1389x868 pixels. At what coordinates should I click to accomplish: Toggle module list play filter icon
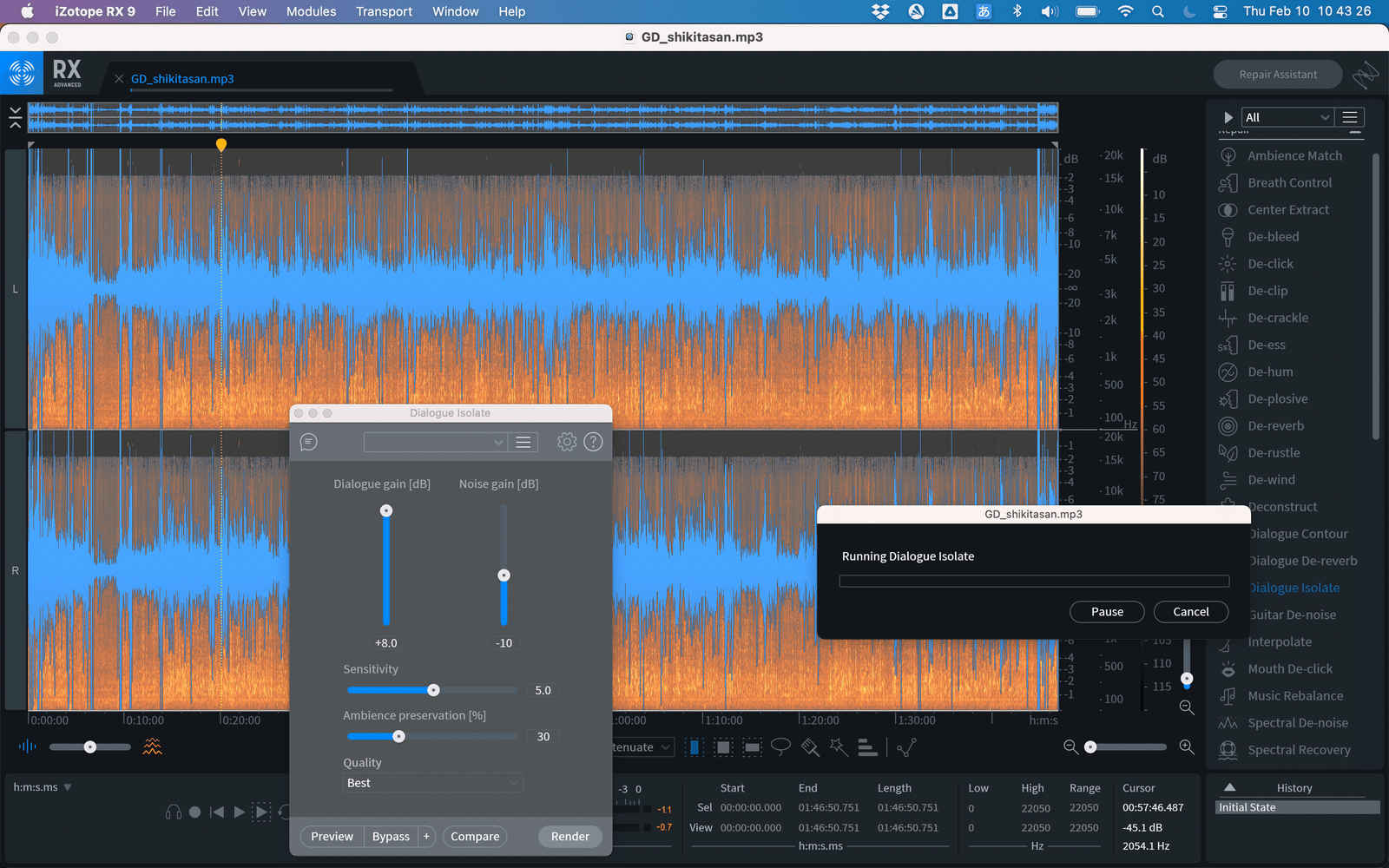tap(1228, 117)
